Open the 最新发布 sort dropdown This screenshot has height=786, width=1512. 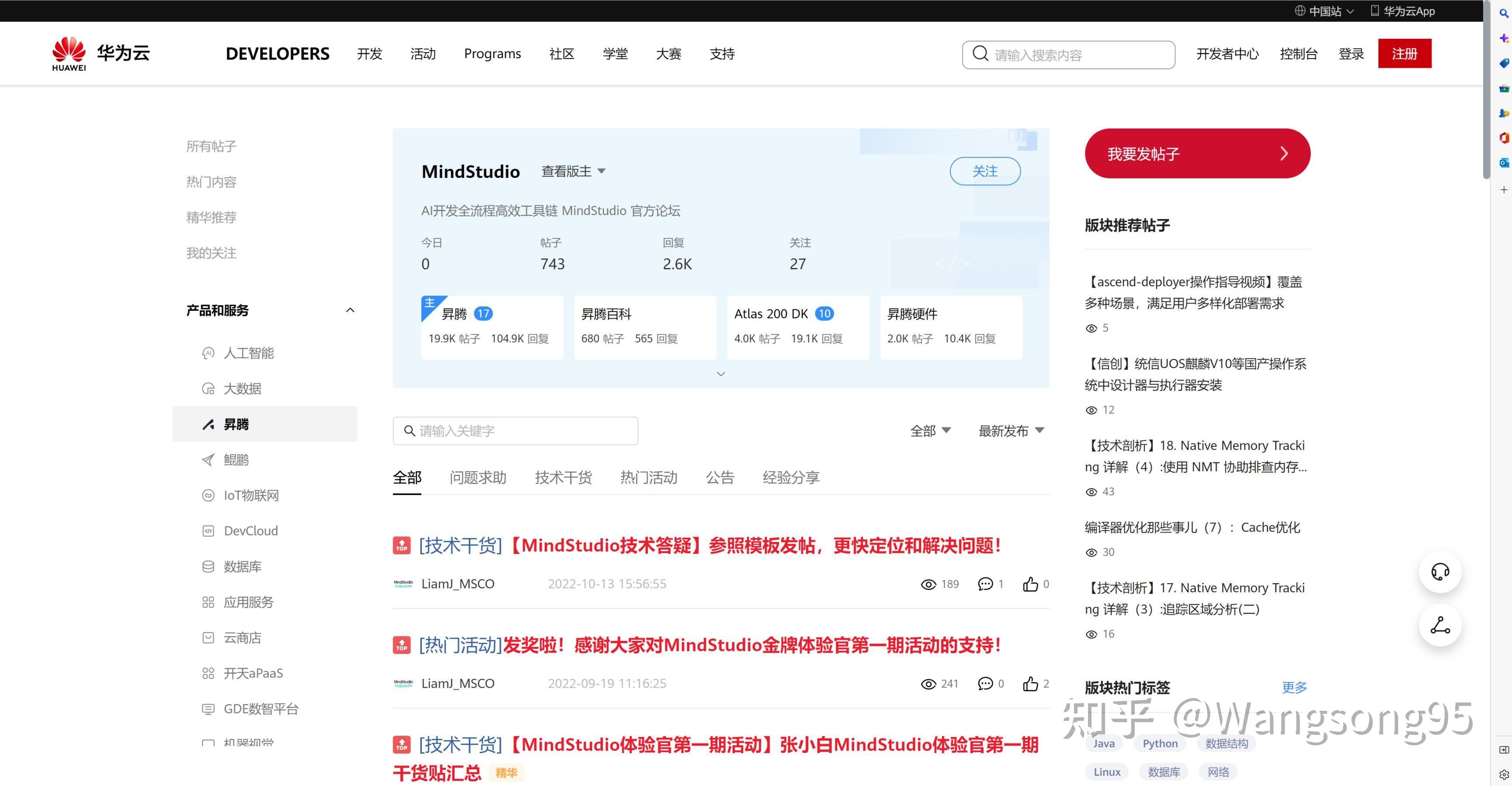click(x=1010, y=430)
